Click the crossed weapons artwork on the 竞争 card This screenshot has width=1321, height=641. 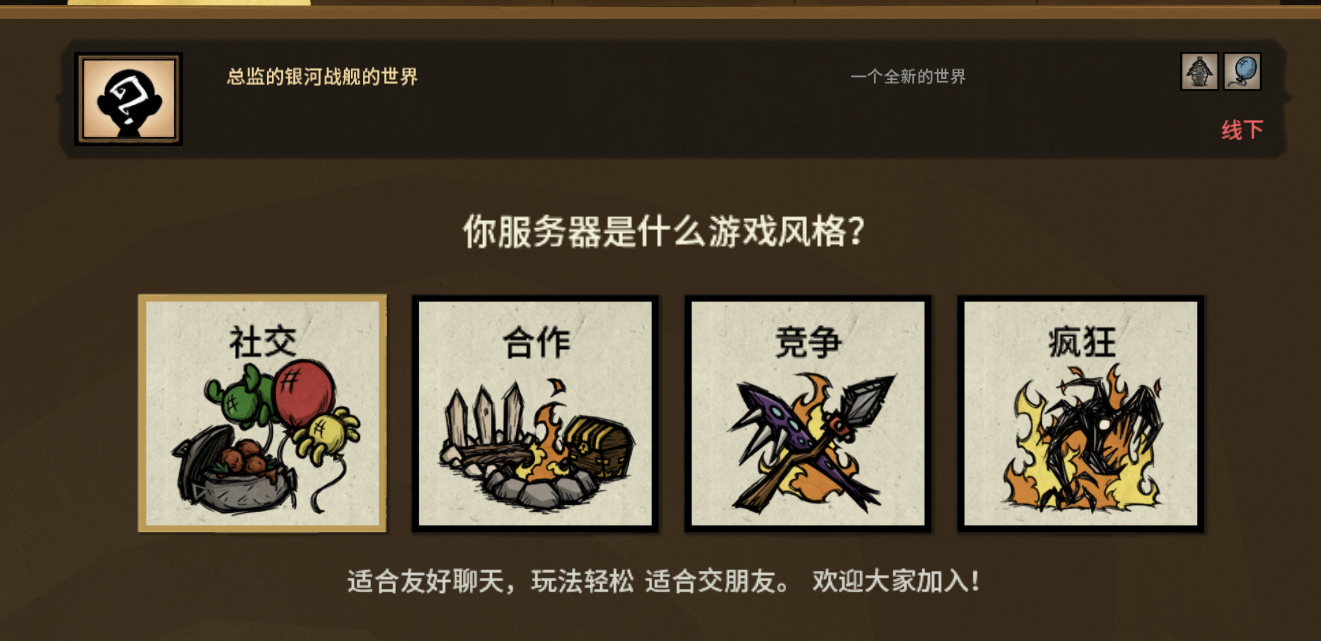808,440
